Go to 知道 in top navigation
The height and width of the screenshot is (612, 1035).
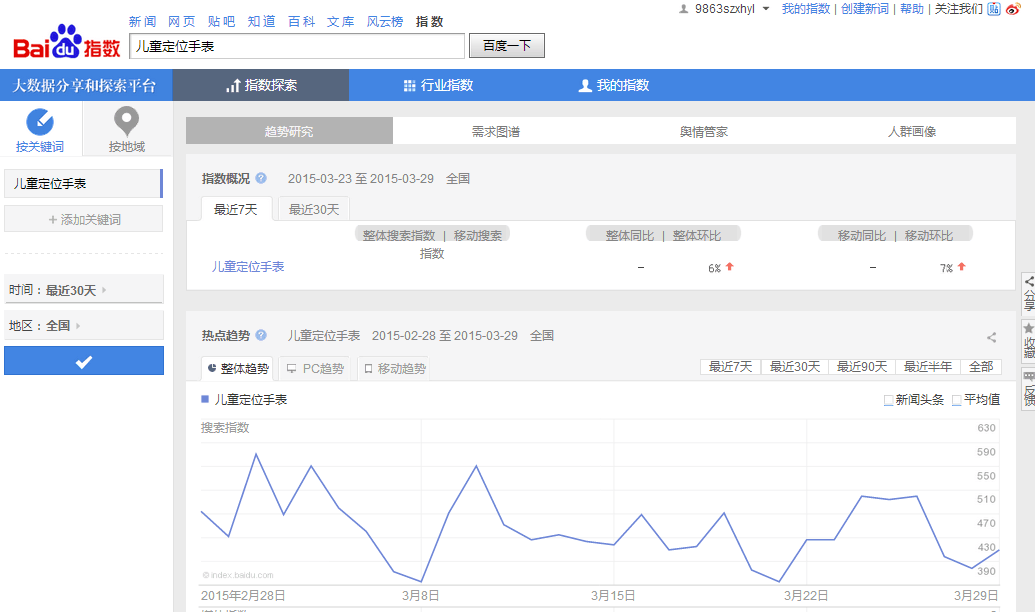click(x=261, y=22)
